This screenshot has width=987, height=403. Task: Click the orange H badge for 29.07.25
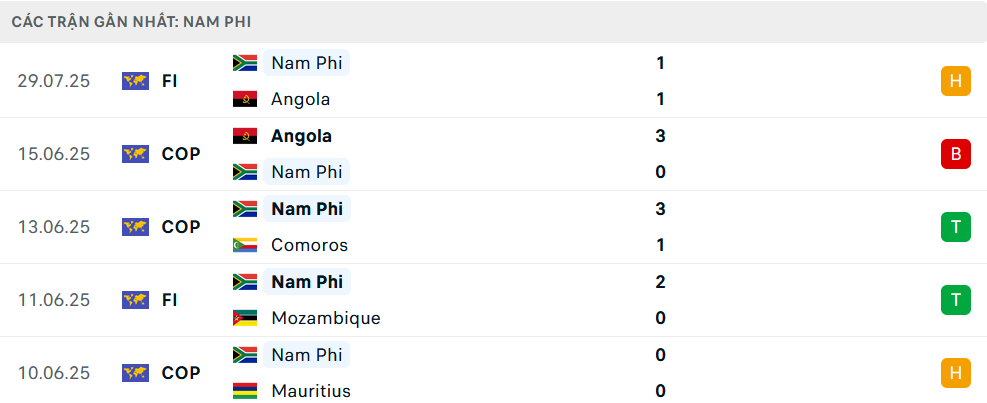[x=956, y=81]
